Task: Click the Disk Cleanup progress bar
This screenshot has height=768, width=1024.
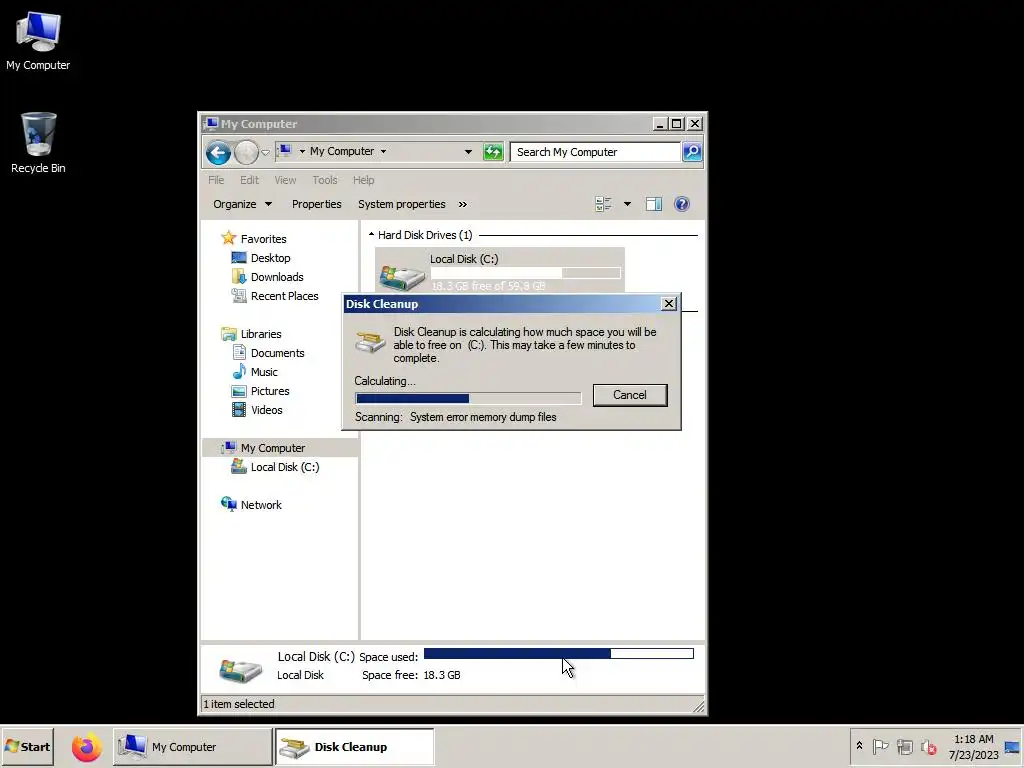Action: (468, 398)
